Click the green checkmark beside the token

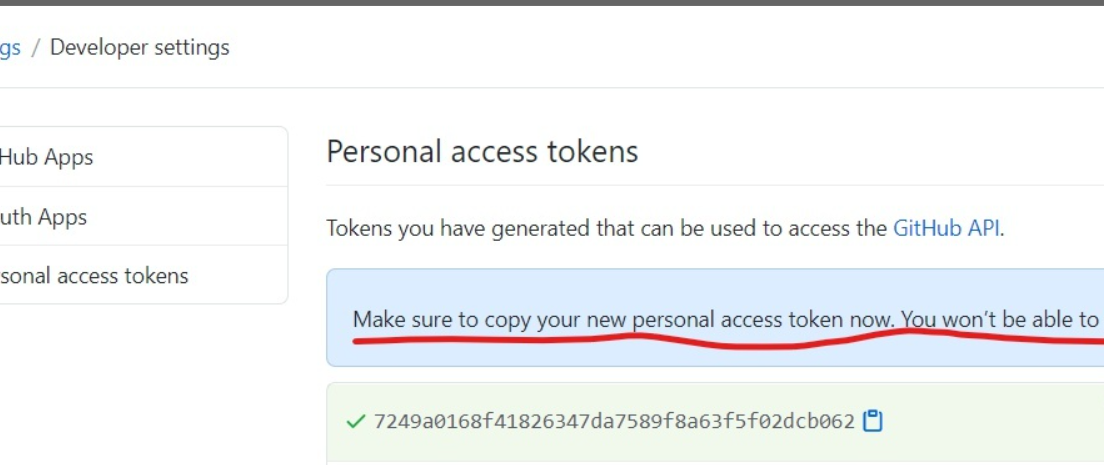356,422
